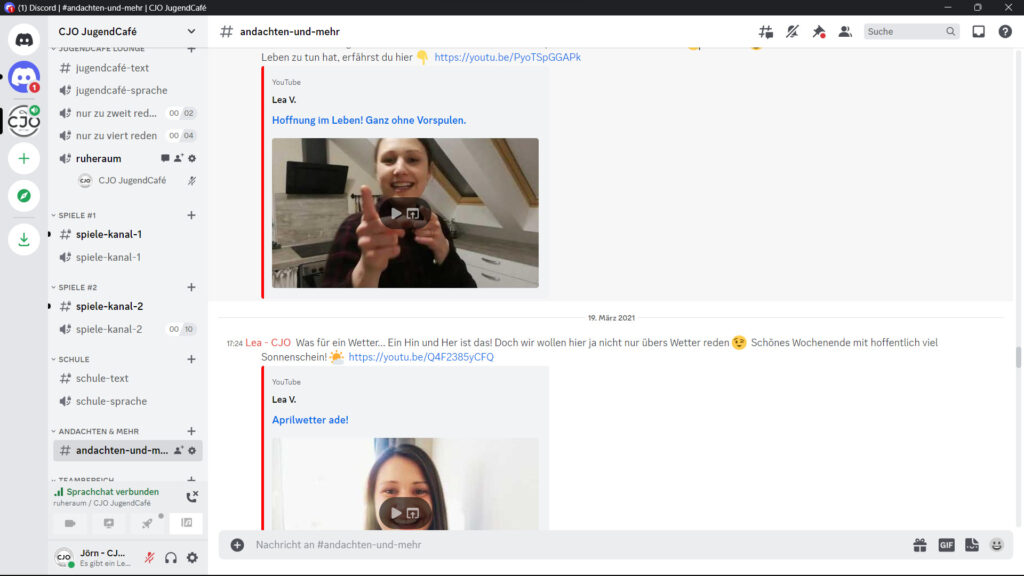Open the Threads icon in channel header
Screen dimensions: 1024x576
767,32
